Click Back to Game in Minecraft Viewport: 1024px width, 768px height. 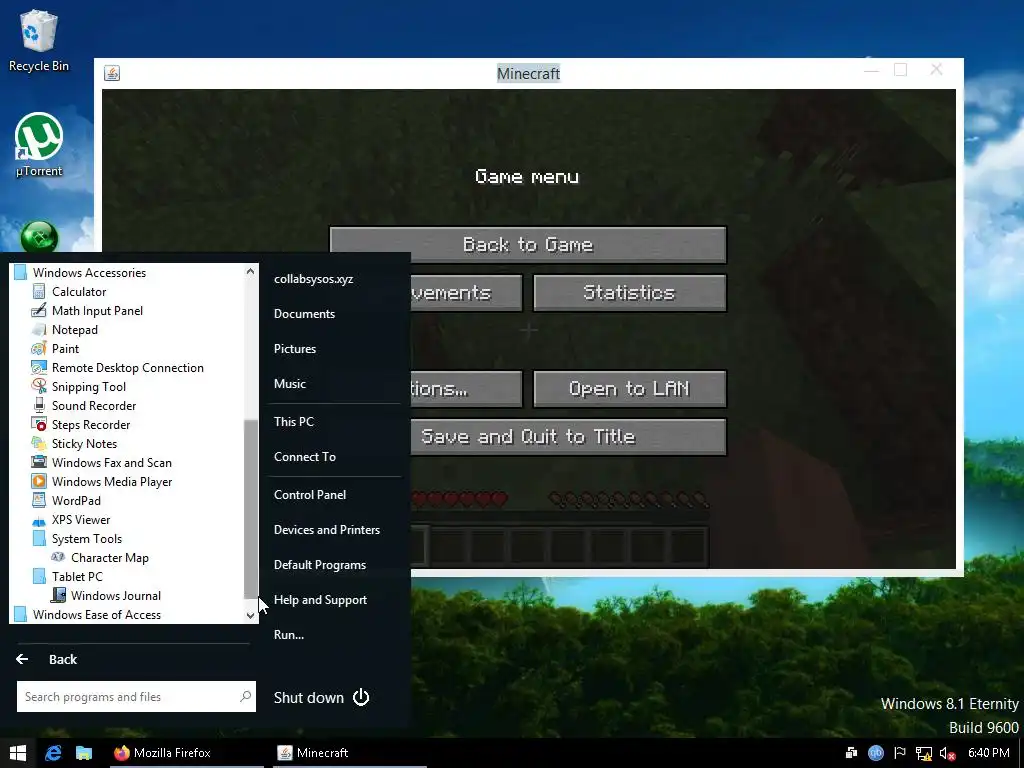coord(528,244)
